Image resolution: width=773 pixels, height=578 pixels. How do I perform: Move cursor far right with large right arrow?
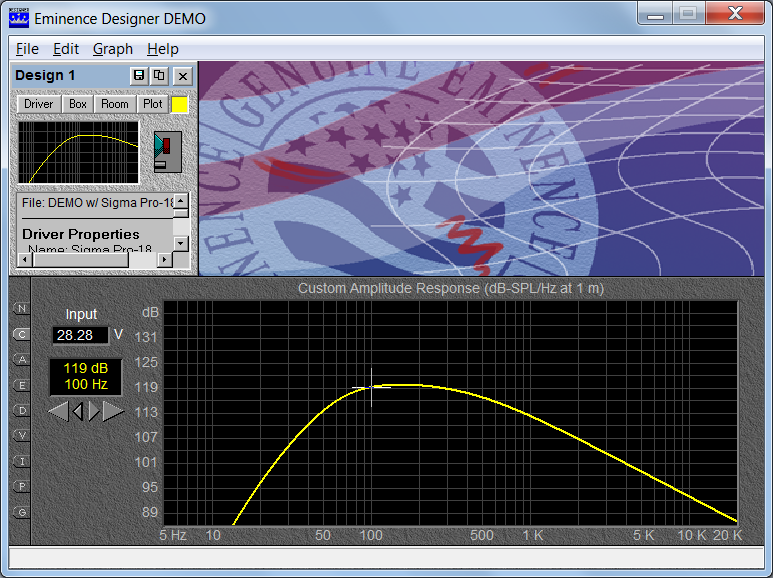click(113, 411)
